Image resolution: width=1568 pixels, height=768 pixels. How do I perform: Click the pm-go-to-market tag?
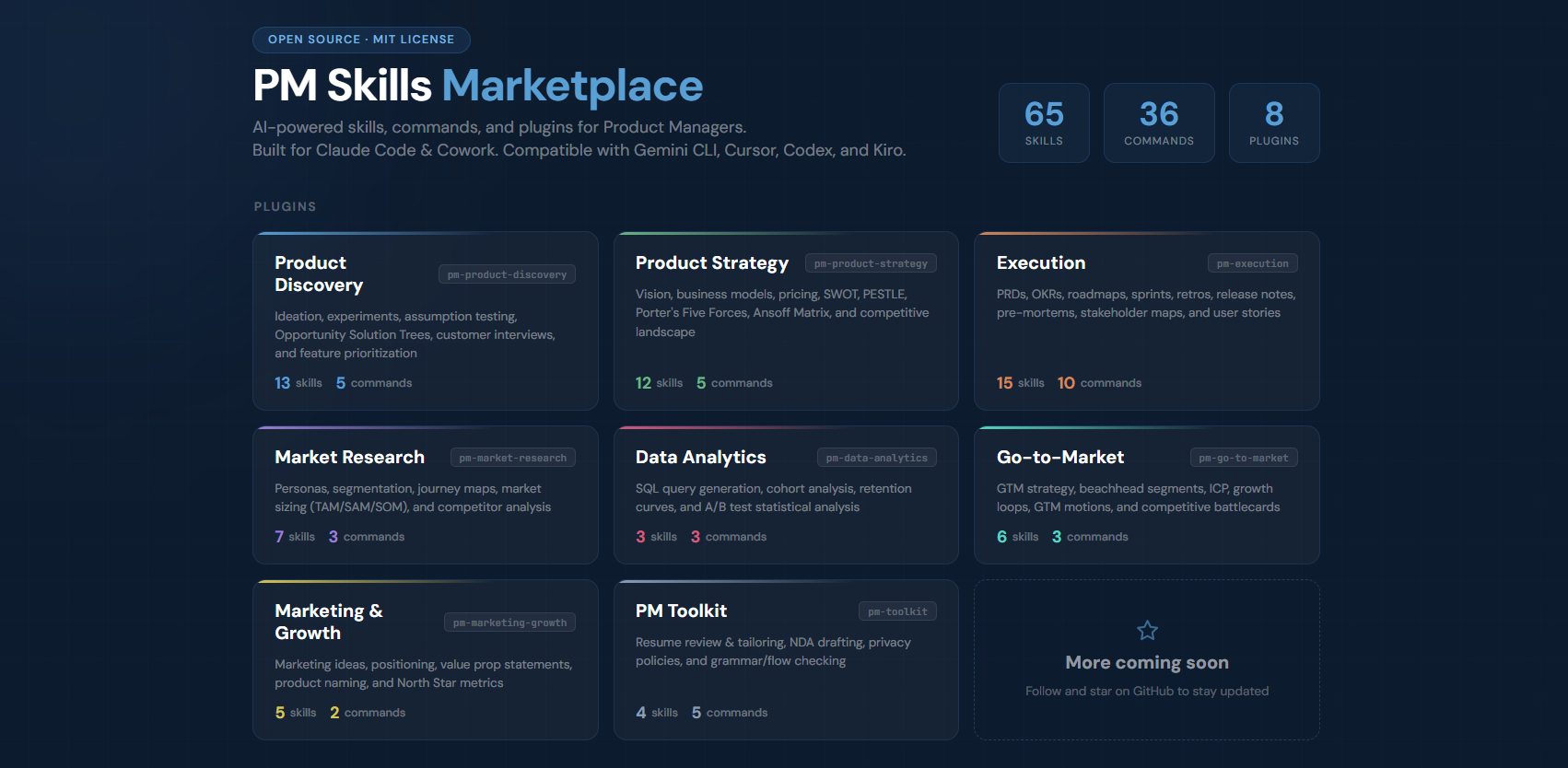pos(1243,458)
